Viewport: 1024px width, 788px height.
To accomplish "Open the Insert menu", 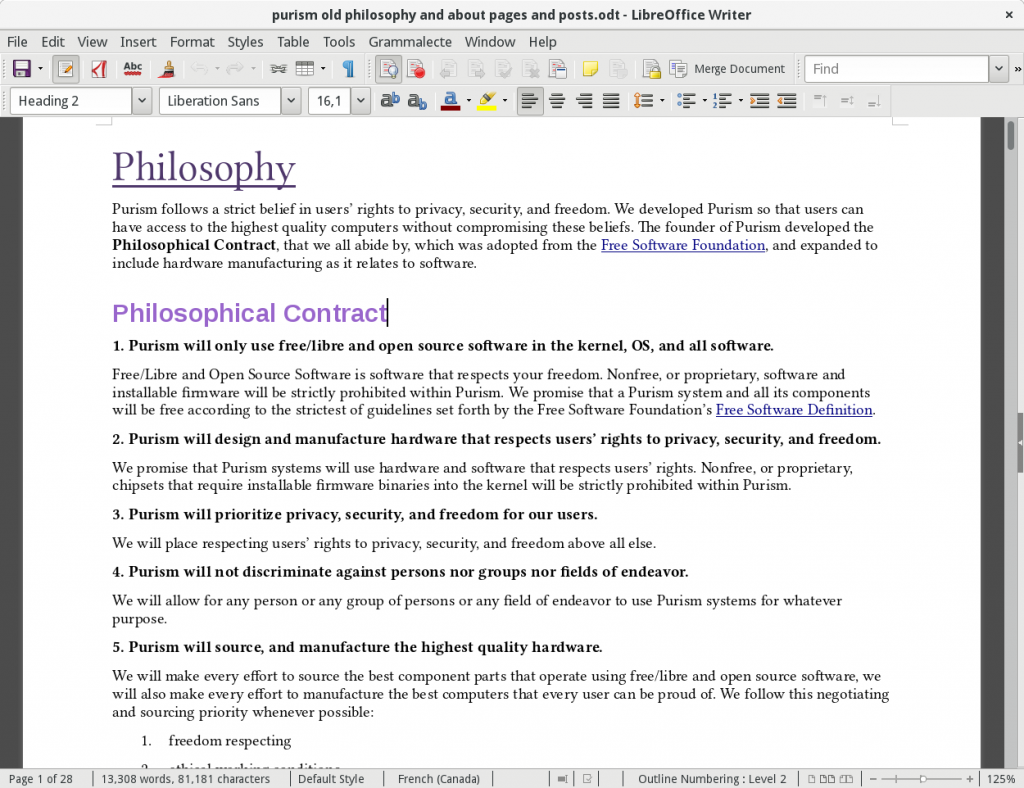I will 138,42.
